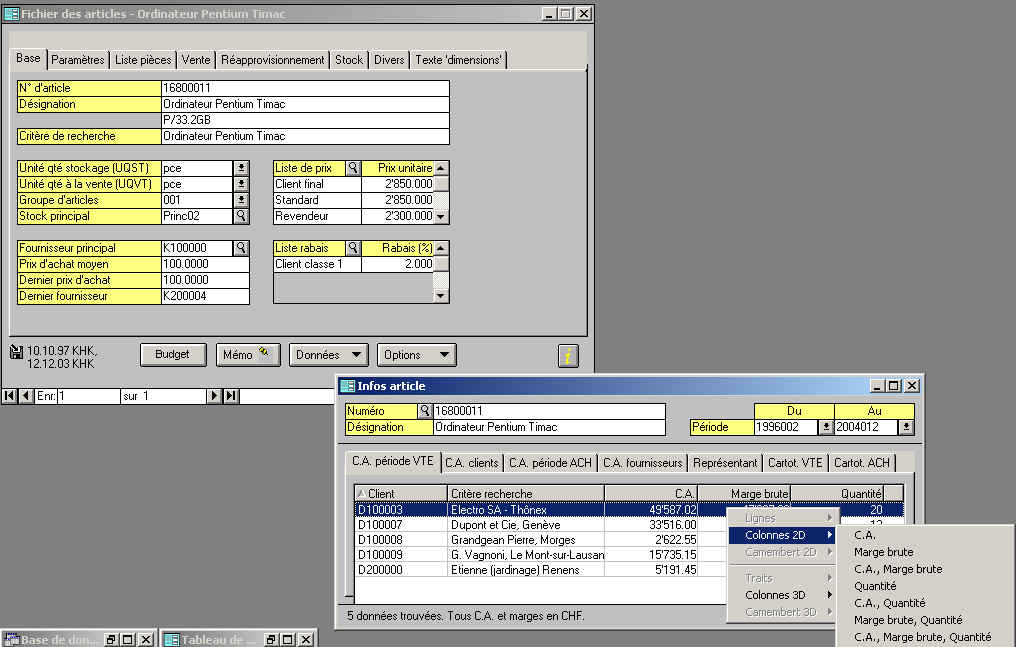The width and height of the screenshot is (1016, 647).
Task: Open the Vente tab
Action: click(196, 60)
